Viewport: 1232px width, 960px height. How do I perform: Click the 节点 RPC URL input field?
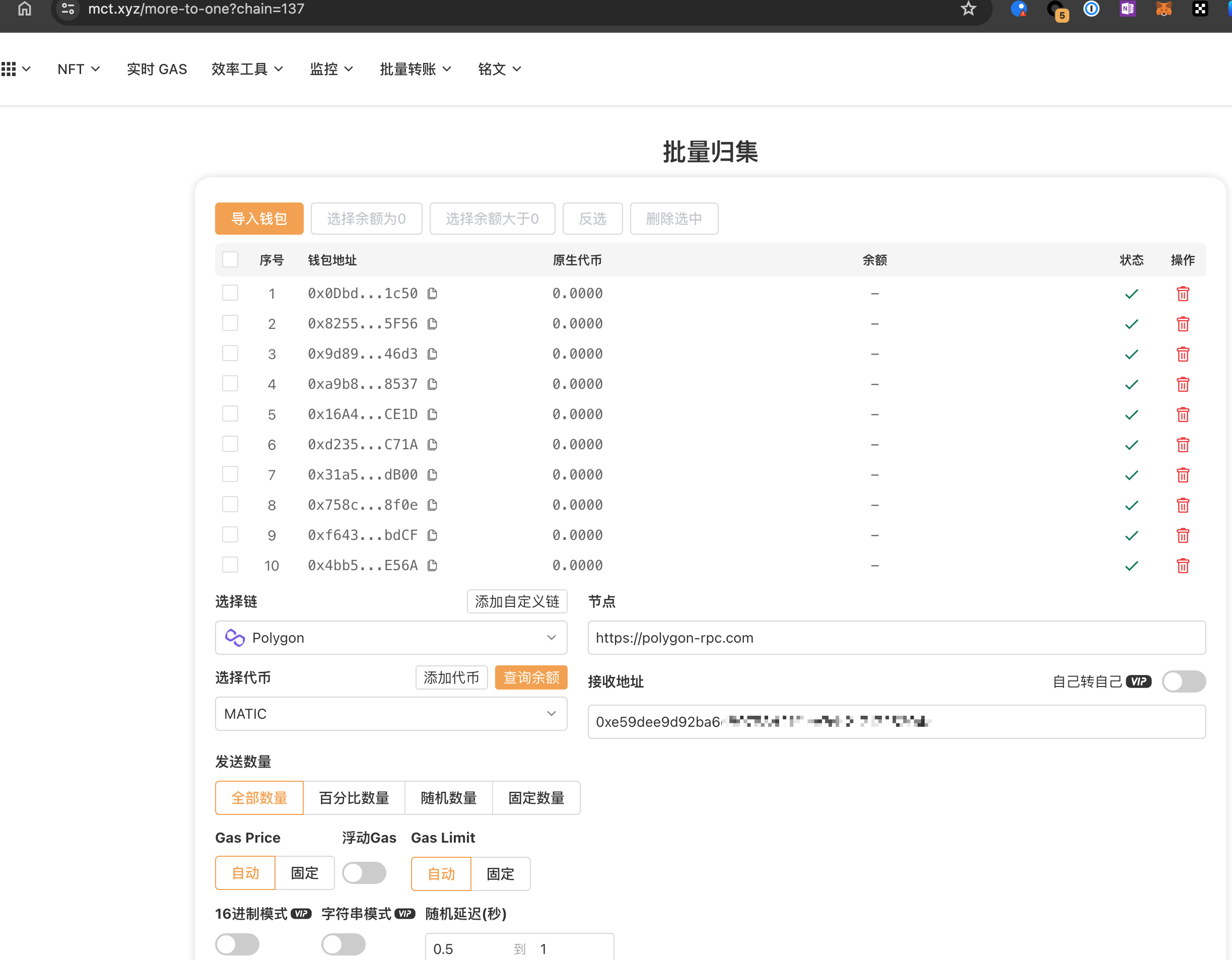click(896, 637)
